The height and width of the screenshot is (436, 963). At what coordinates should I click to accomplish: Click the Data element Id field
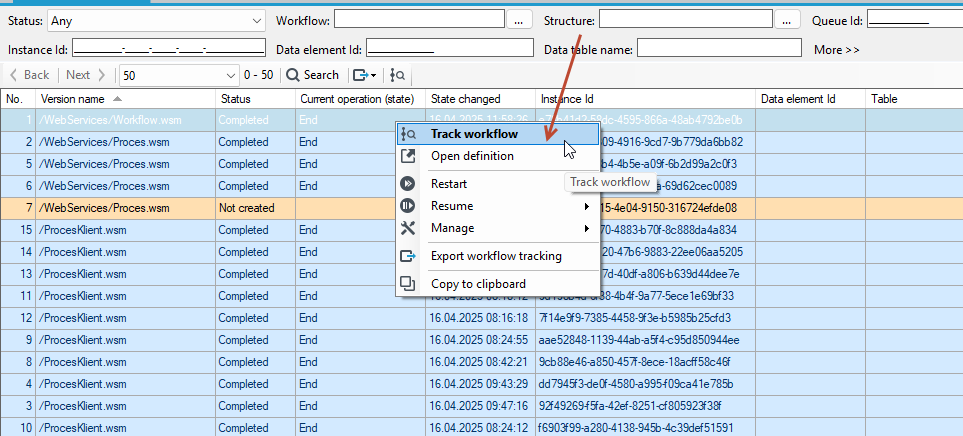point(450,47)
